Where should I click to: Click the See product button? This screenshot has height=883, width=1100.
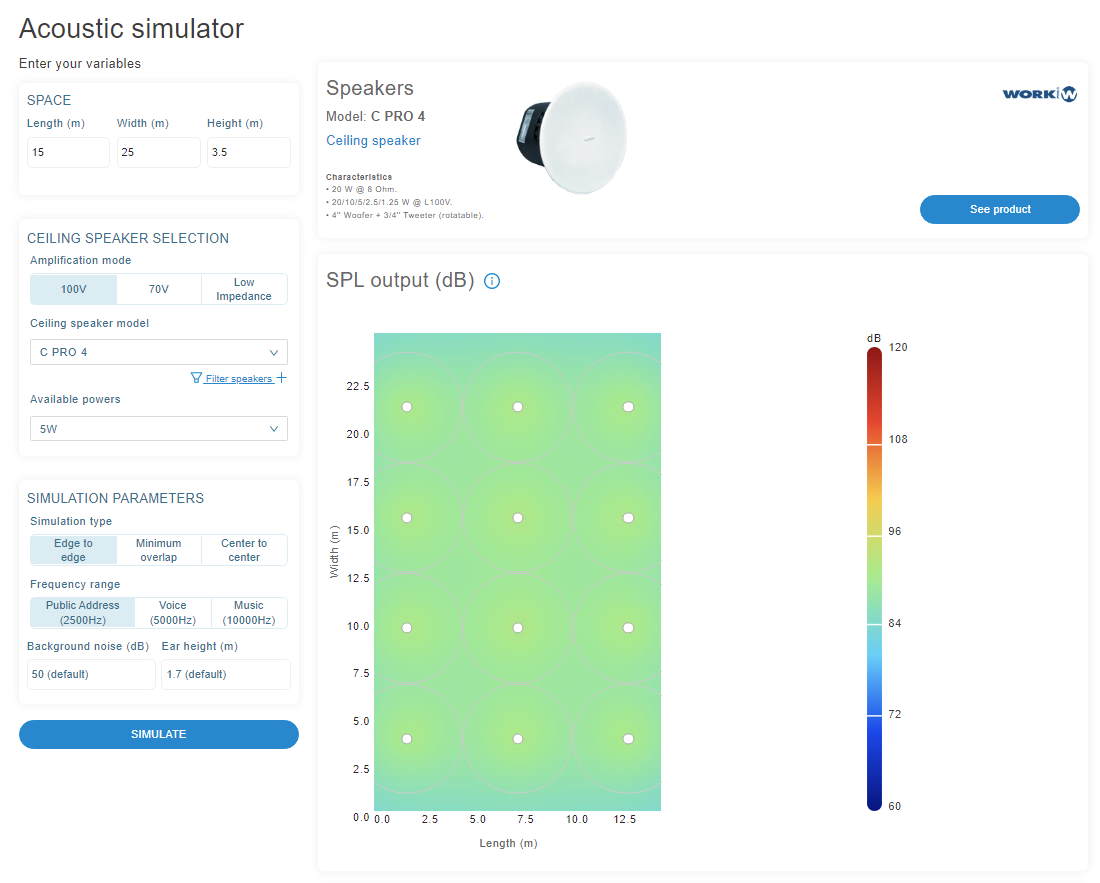click(999, 209)
